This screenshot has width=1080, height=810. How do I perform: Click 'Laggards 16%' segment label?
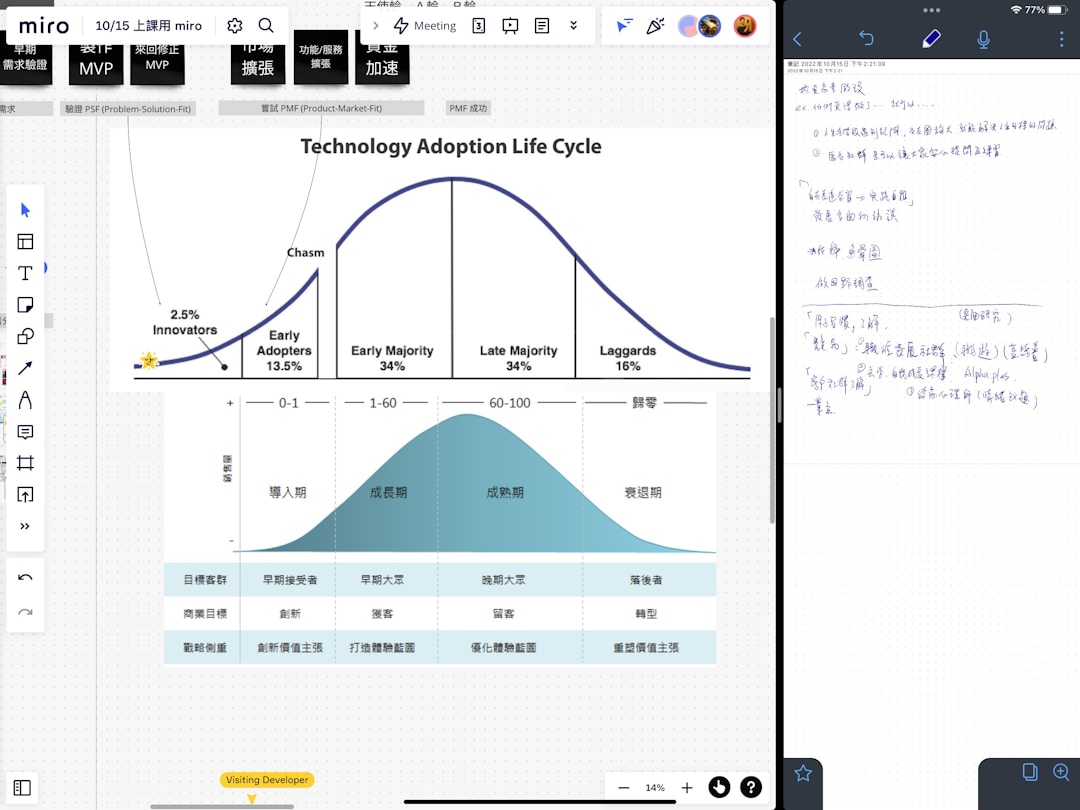click(x=627, y=357)
